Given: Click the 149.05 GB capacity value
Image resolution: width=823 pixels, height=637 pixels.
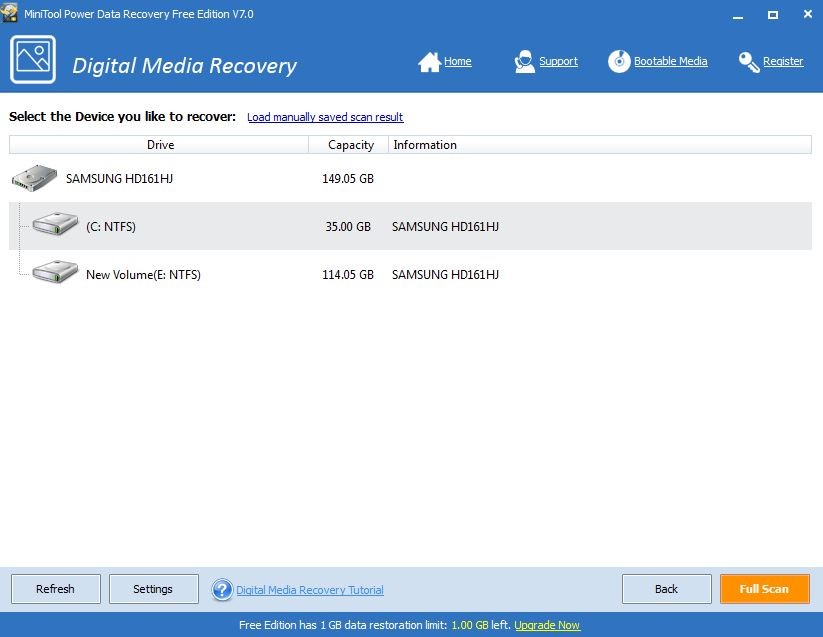Looking at the screenshot, I should tap(348, 178).
